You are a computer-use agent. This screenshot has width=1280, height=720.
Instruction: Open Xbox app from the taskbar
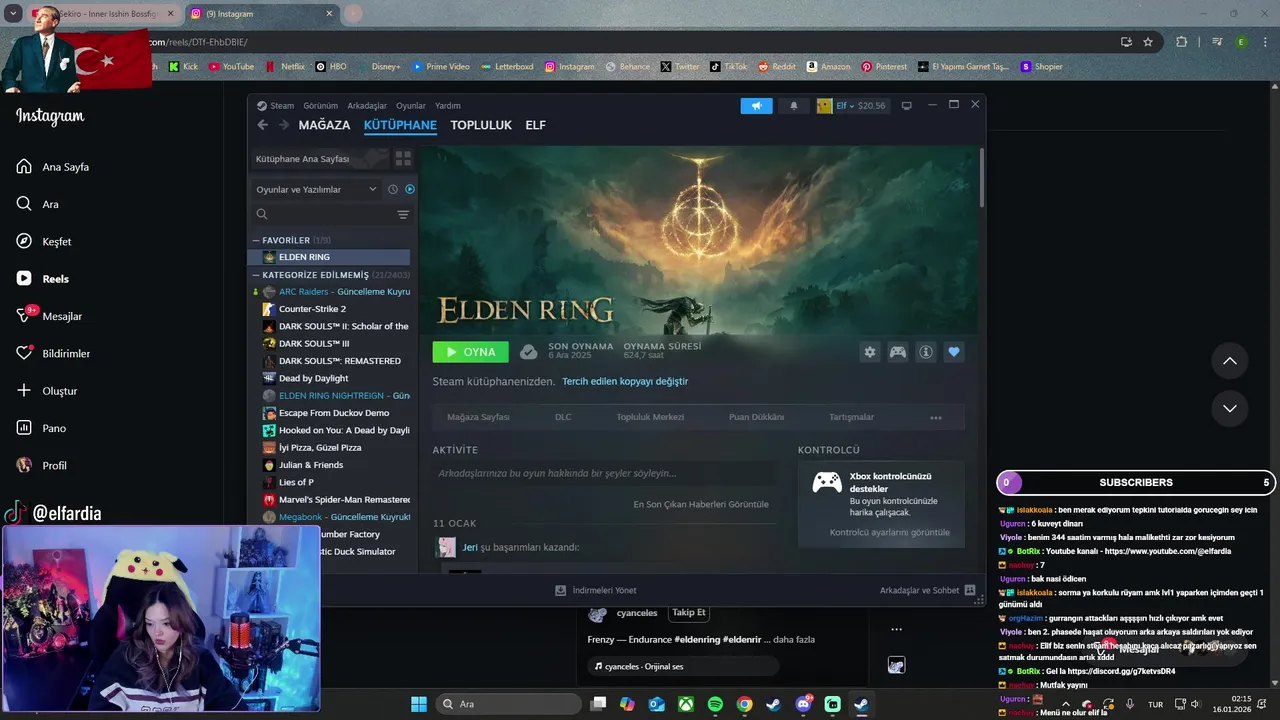[686, 704]
